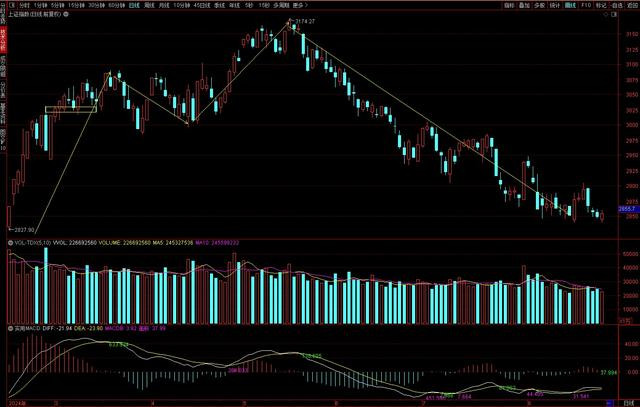
Task: Switch to the 分时 time-sharing view
Action: click(24, 5)
